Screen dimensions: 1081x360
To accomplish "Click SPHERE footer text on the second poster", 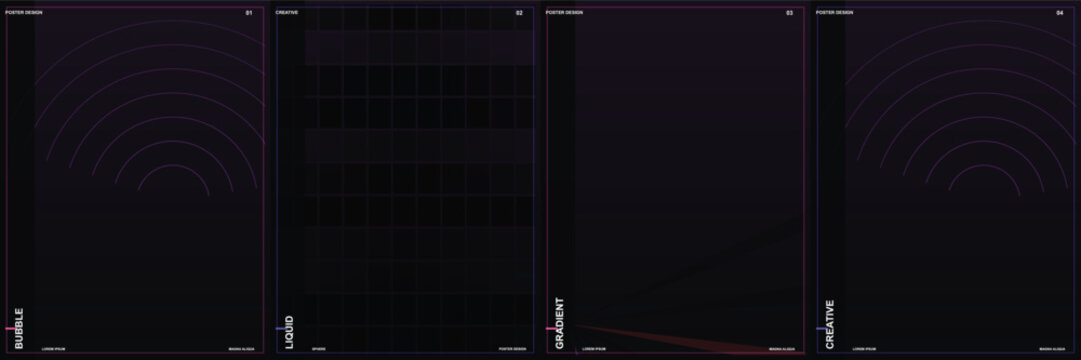I will (x=319, y=349).
